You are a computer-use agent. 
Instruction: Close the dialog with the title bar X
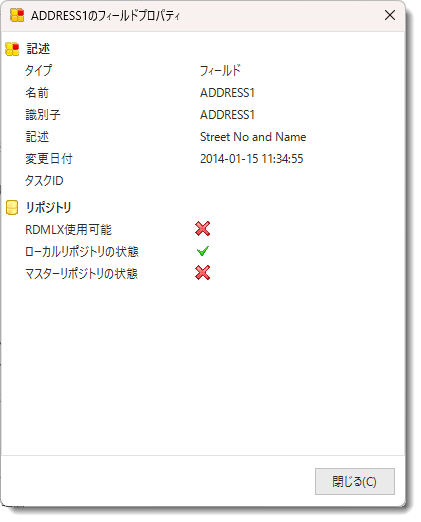(x=390, y=15)
